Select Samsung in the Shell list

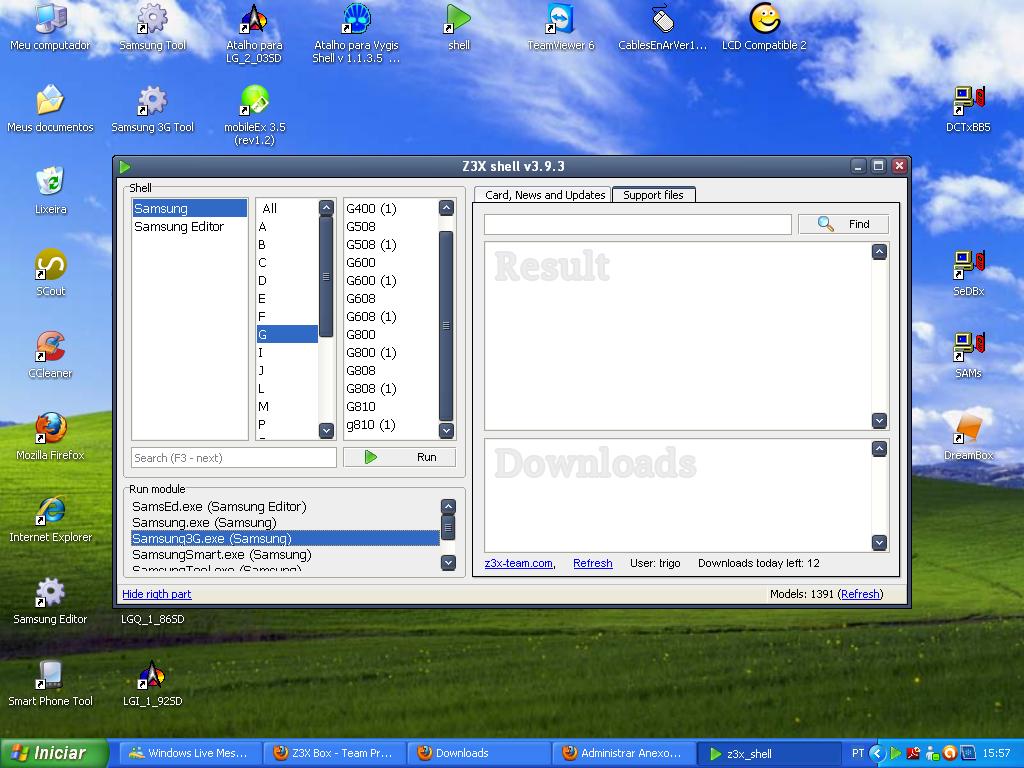tap(189, 208)
